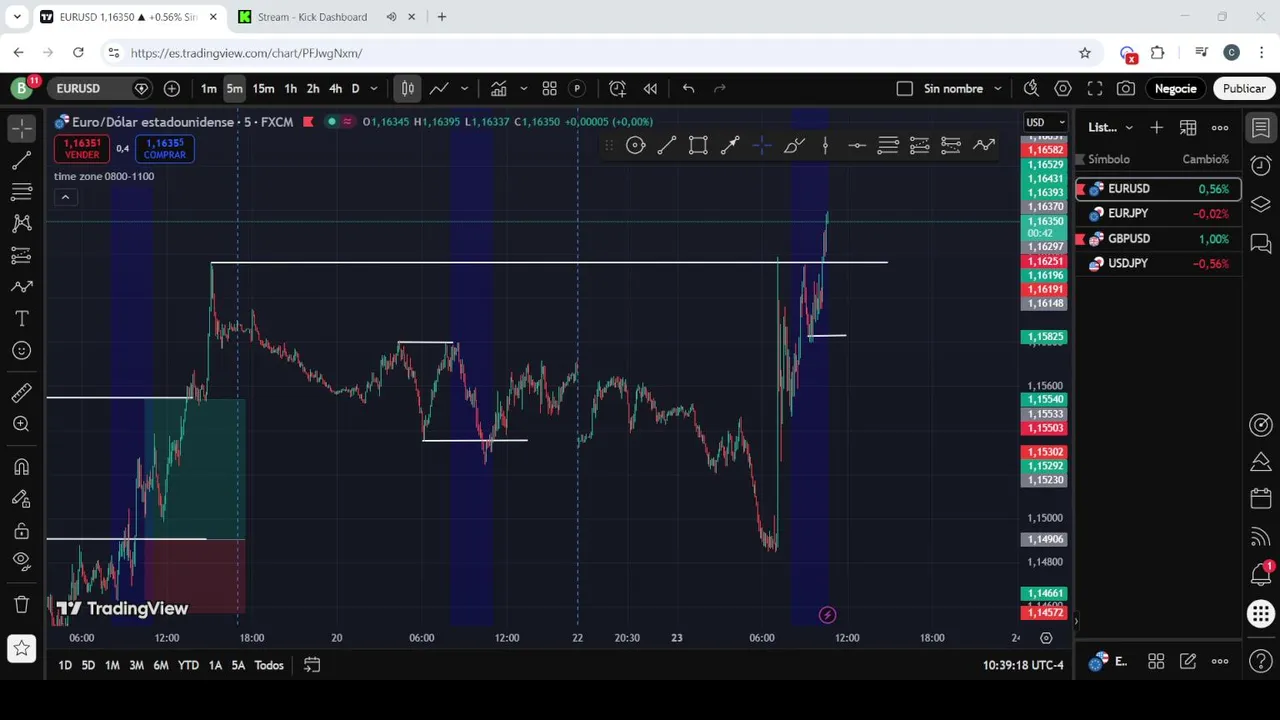Select the 3M date range
Viewport: 1280px width, 720px height.
point(136,665)
